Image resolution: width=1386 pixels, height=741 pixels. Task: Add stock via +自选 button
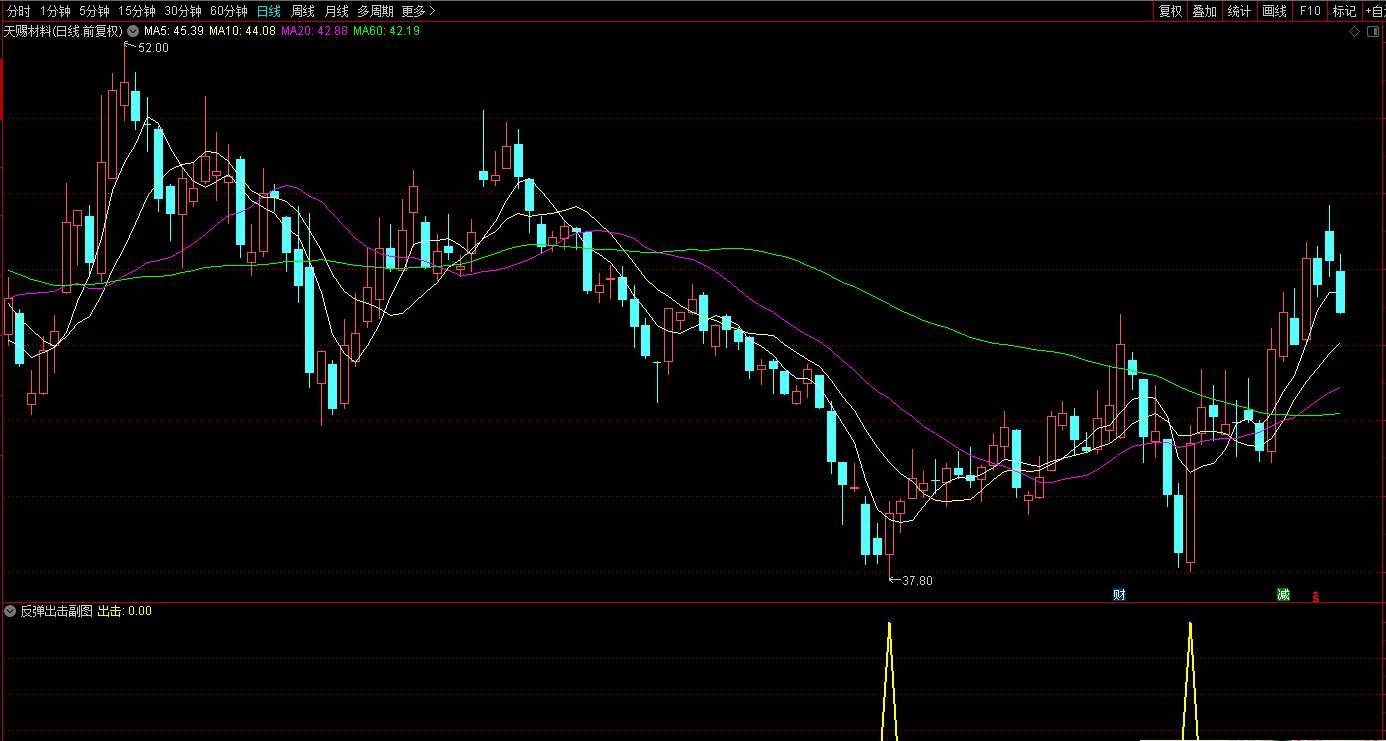1374,11
